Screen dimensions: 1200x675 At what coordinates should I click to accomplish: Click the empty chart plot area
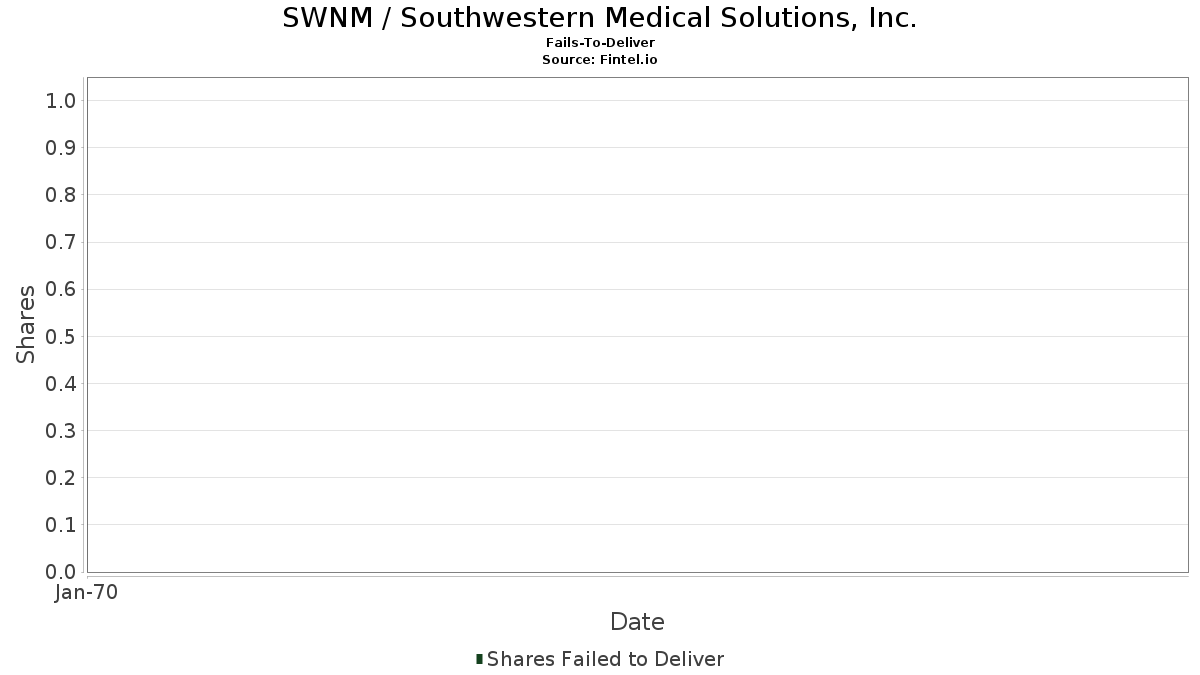(x=637, y=325)
